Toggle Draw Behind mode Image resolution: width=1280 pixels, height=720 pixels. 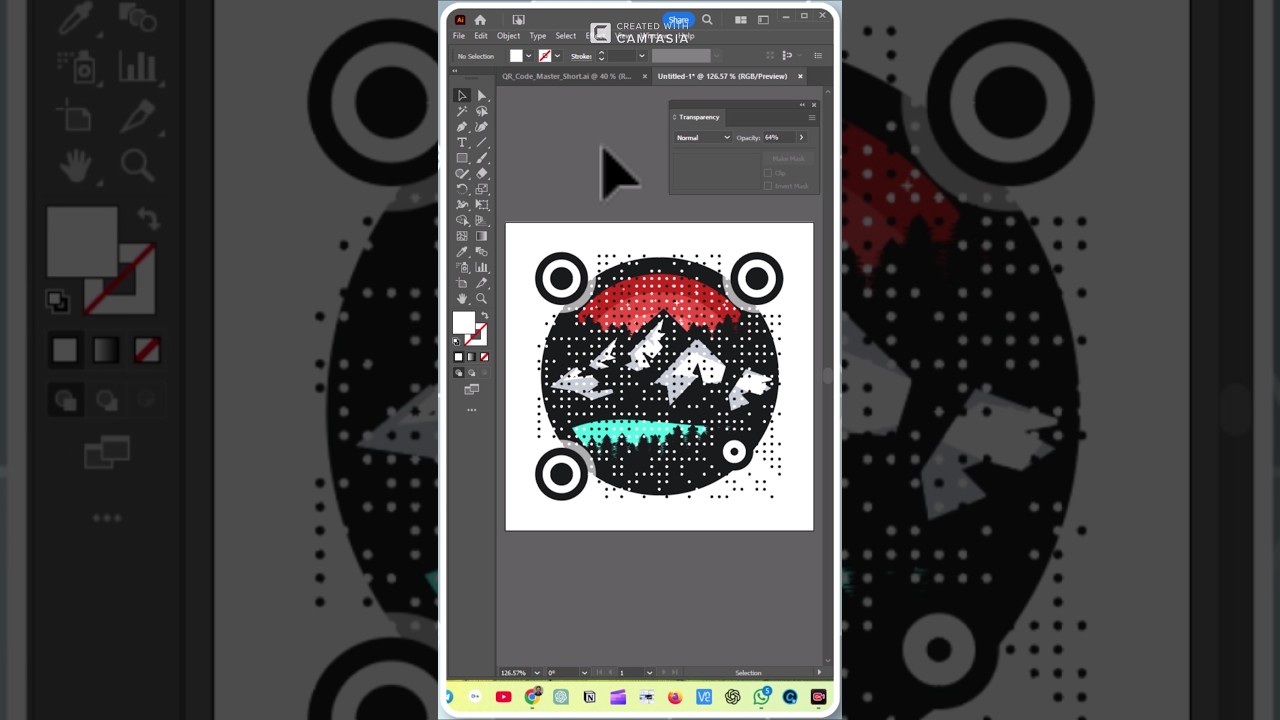(x=471, y=373)
